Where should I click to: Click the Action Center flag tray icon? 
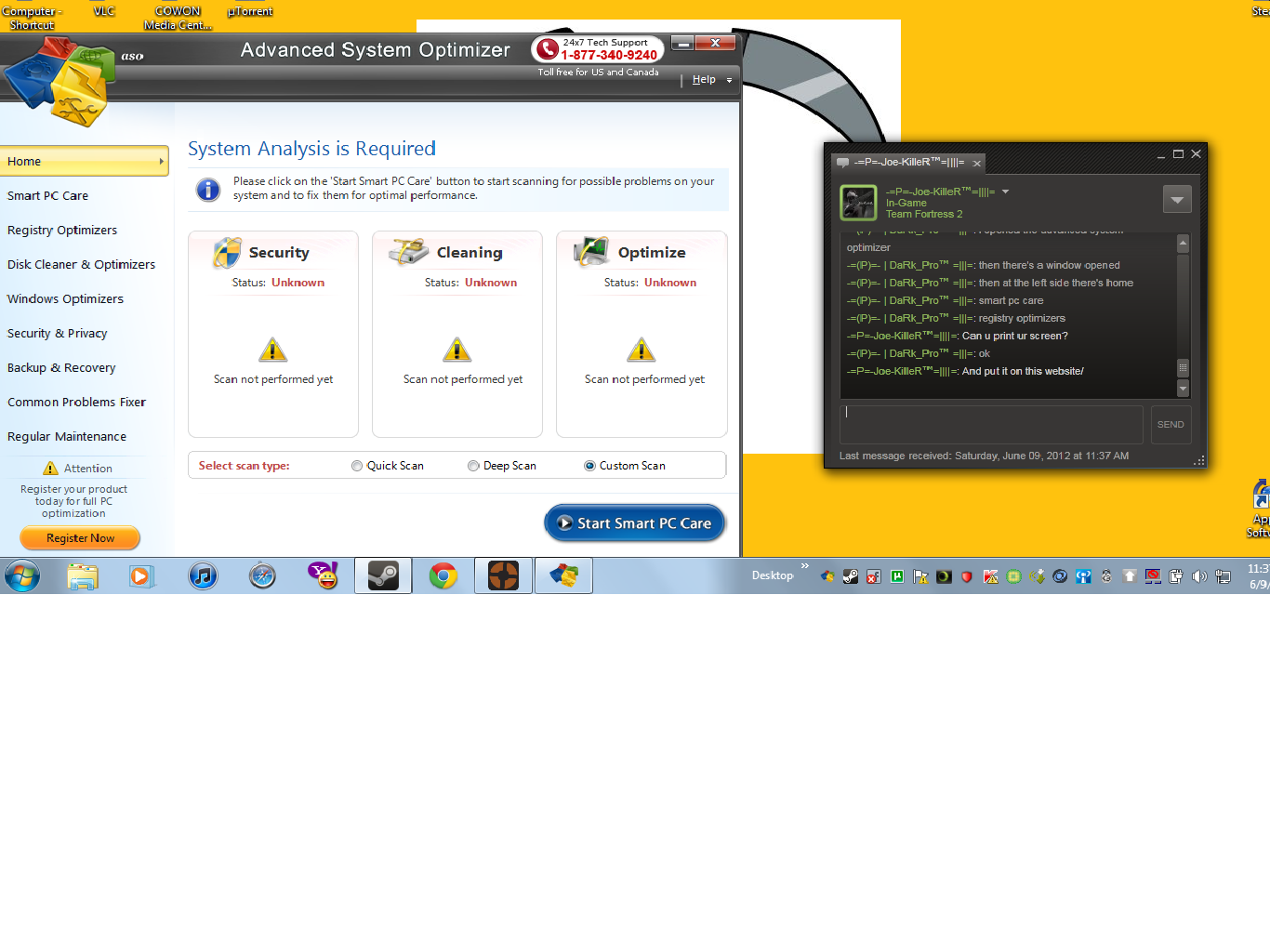click(x=920, y=576)
